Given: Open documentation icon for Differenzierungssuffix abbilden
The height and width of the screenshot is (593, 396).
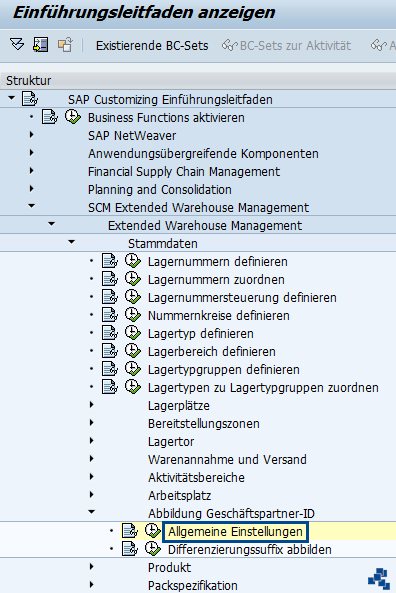Looking at the screenshot, I should (x=129, y=549).
